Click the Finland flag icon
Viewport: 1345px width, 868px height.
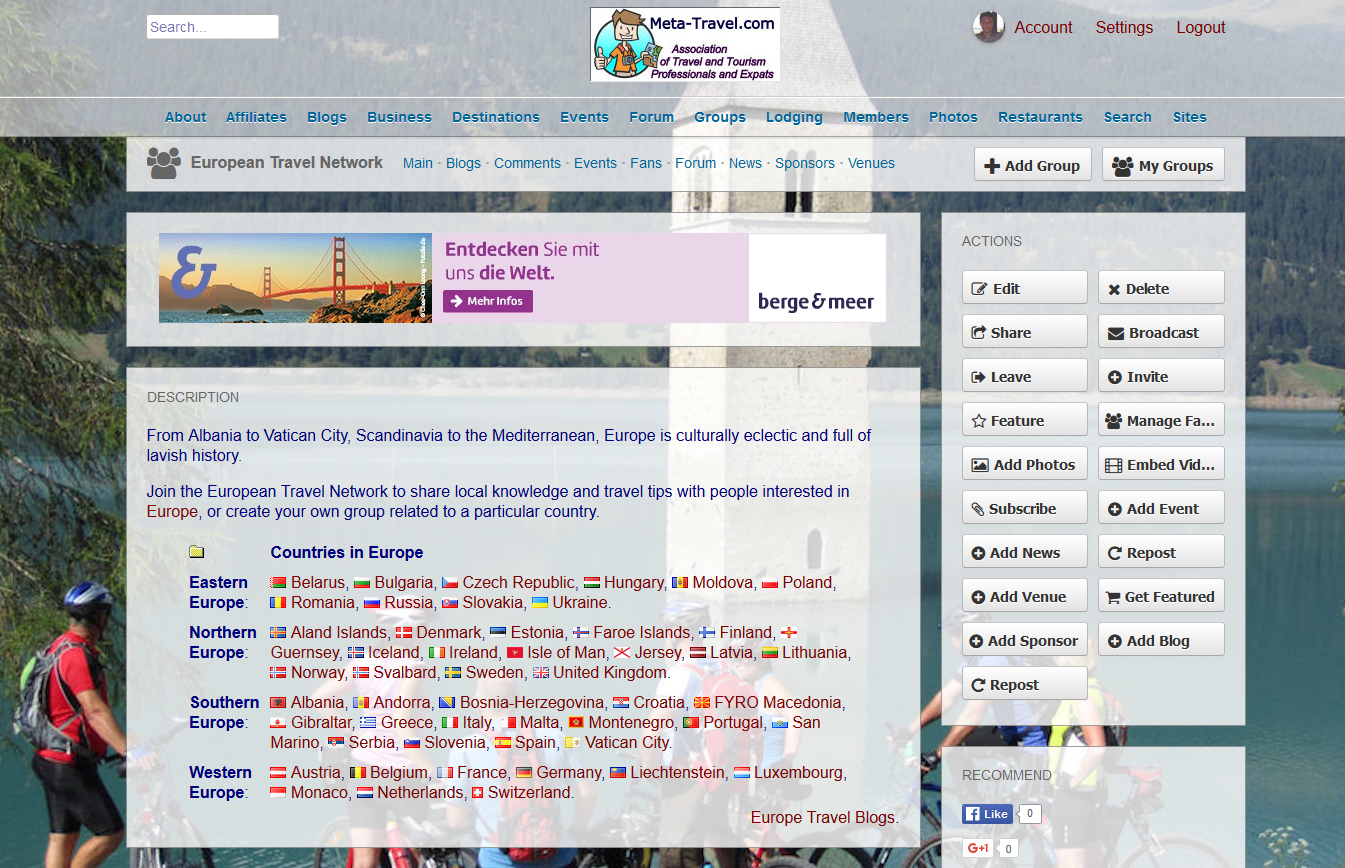(707, 633)
